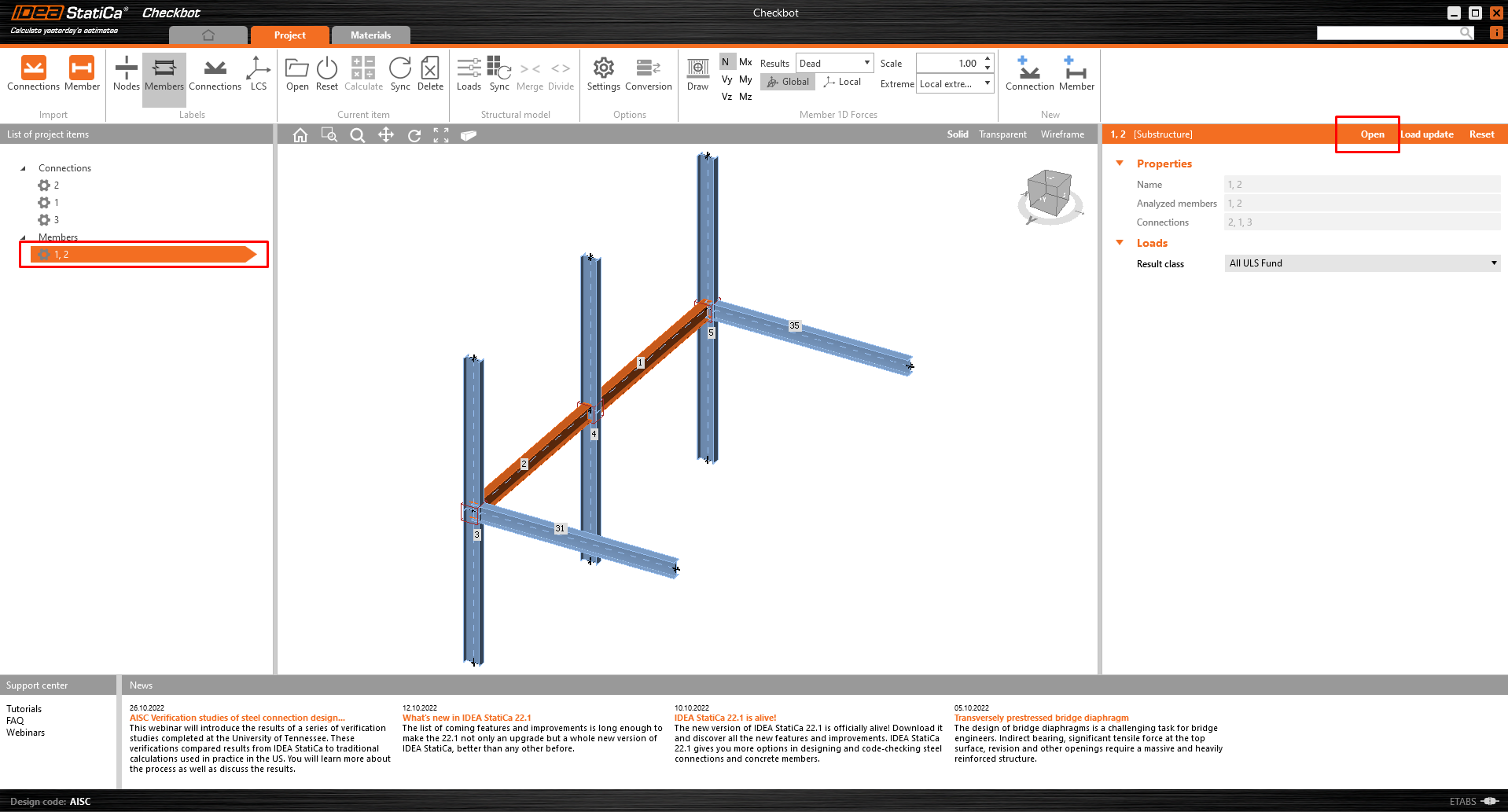Click the Calculate icon in Current item group

click(363, 75)
